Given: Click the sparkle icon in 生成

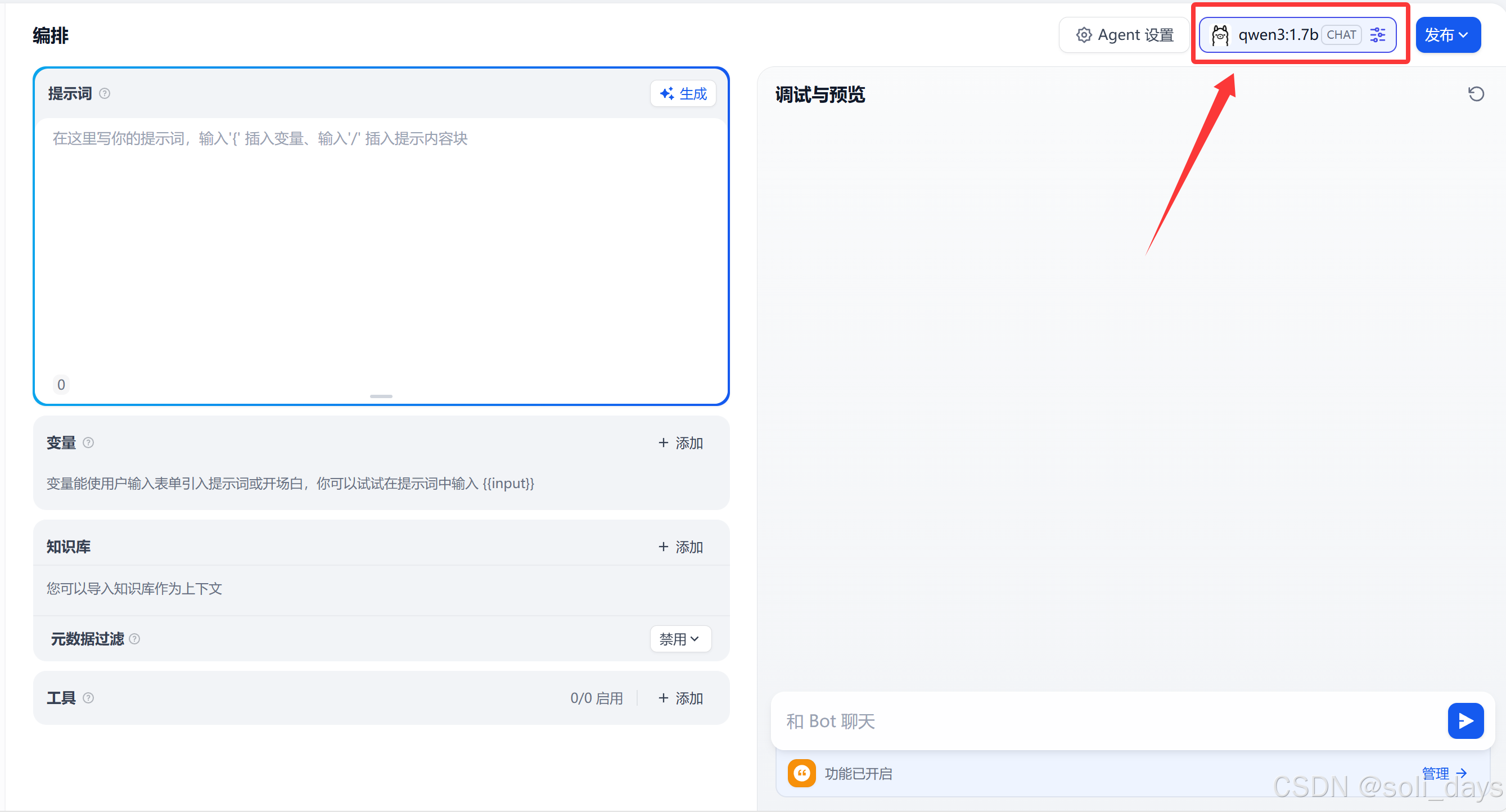Looking at the screenshot, I should 666,93.
